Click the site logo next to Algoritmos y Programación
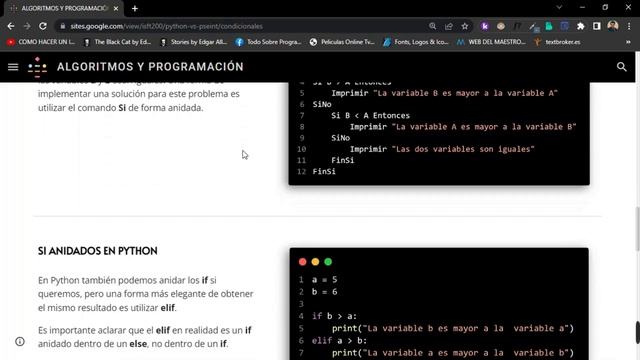640x360 pixels. (37, 67)
